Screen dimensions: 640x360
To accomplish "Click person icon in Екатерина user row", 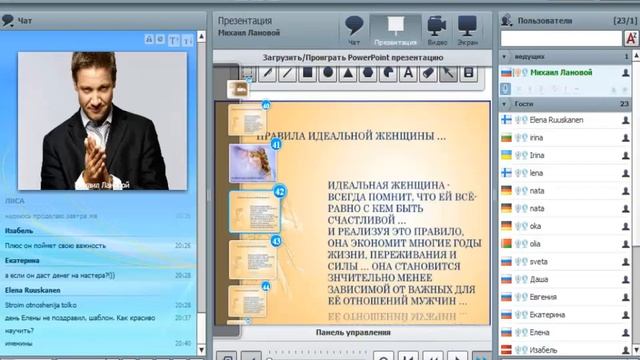I will pos(625,315).
